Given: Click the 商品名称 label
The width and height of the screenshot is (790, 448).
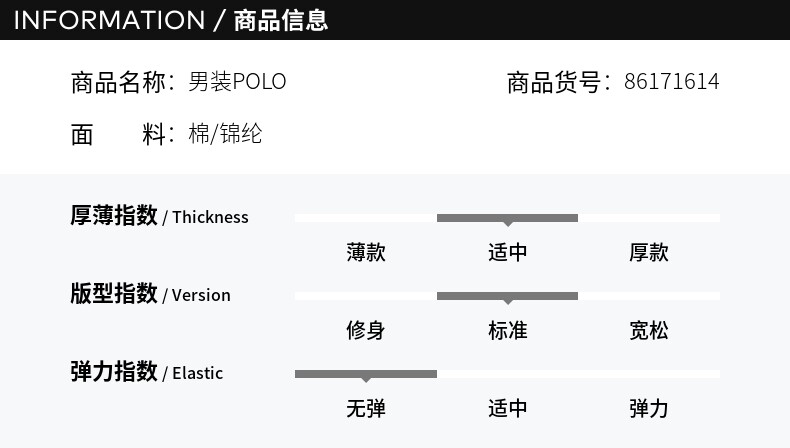Looking at the screenshot, I should click(x=118, y=82).
